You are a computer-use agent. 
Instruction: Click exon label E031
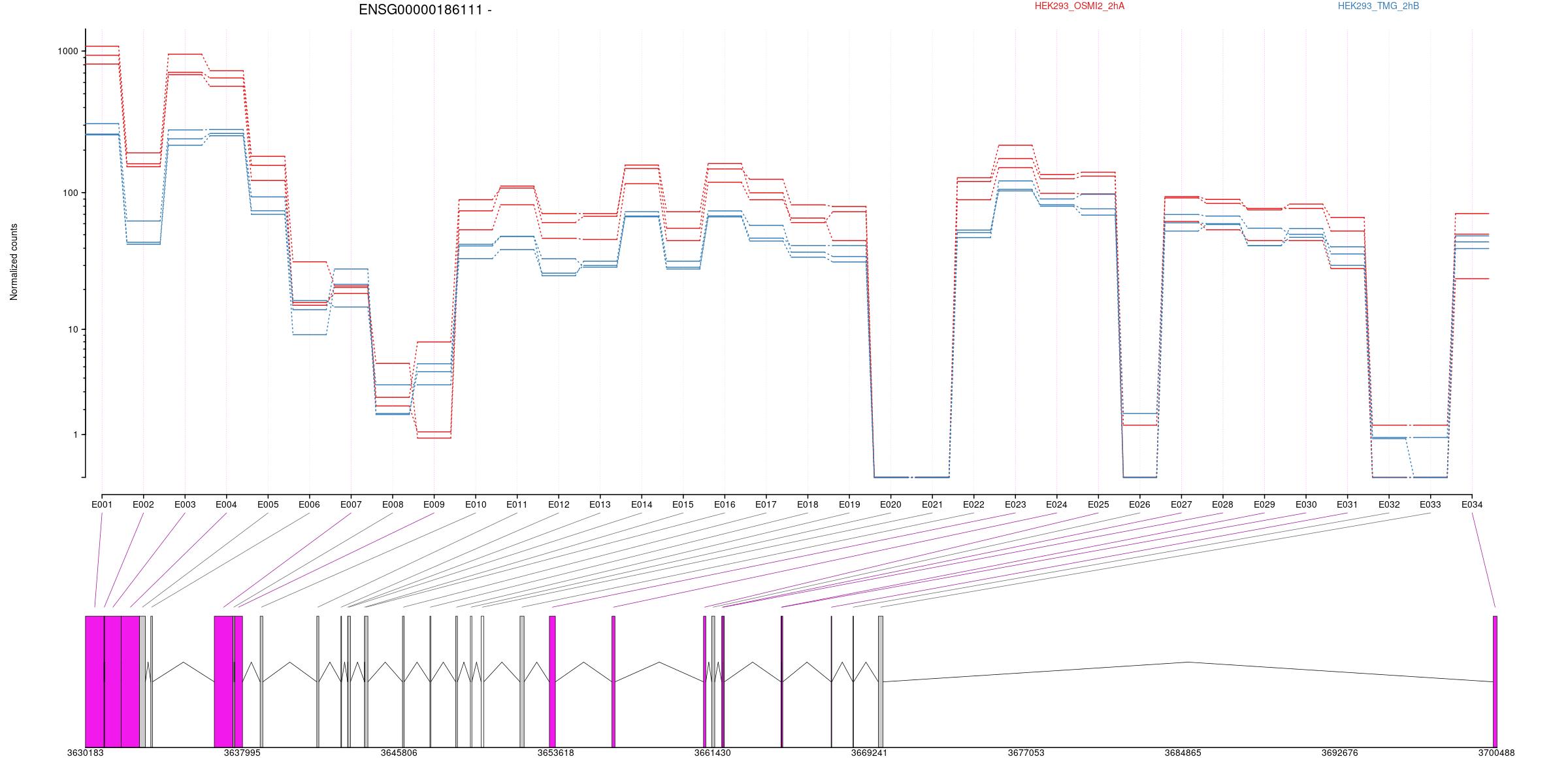1347,504
